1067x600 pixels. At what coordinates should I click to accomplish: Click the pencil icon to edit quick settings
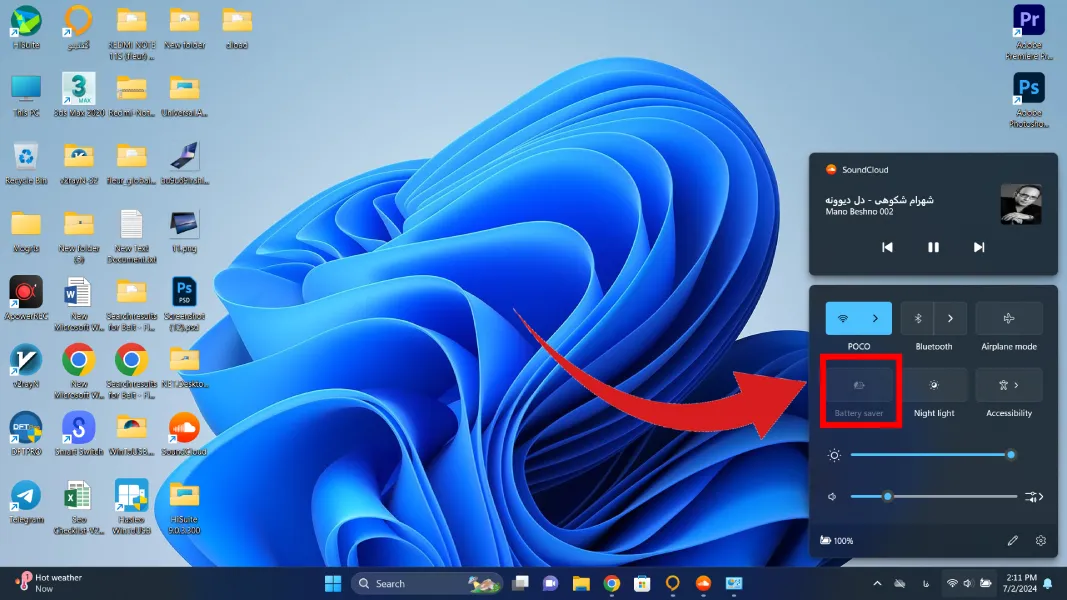[x=1012, y=541]
